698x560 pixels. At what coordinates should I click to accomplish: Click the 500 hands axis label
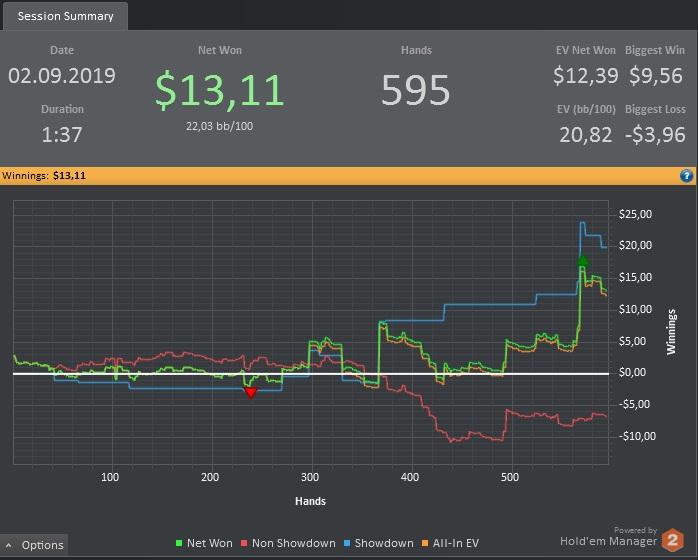(x=510, y=477)
